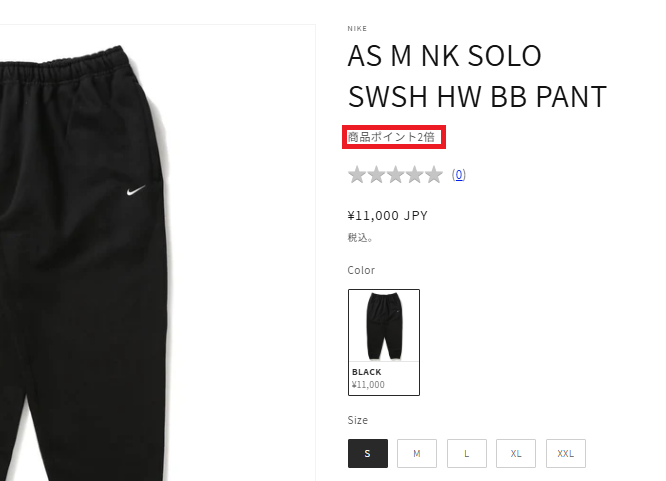The image size is (666, 481).
Task: Click the 税込 tax-included text
Action: 361,238
